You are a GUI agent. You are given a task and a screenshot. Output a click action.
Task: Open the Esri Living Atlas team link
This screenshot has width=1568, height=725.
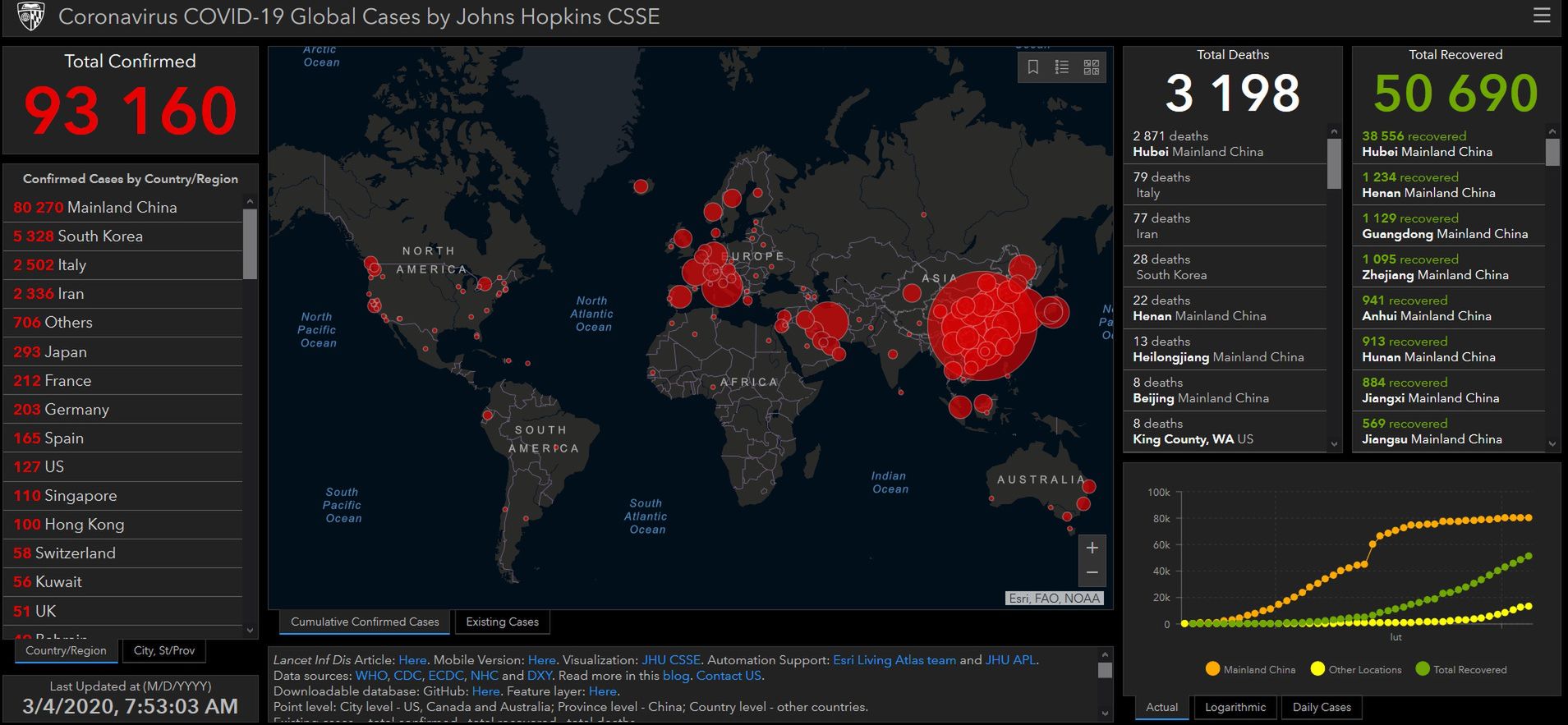click(x=894, y=659)
